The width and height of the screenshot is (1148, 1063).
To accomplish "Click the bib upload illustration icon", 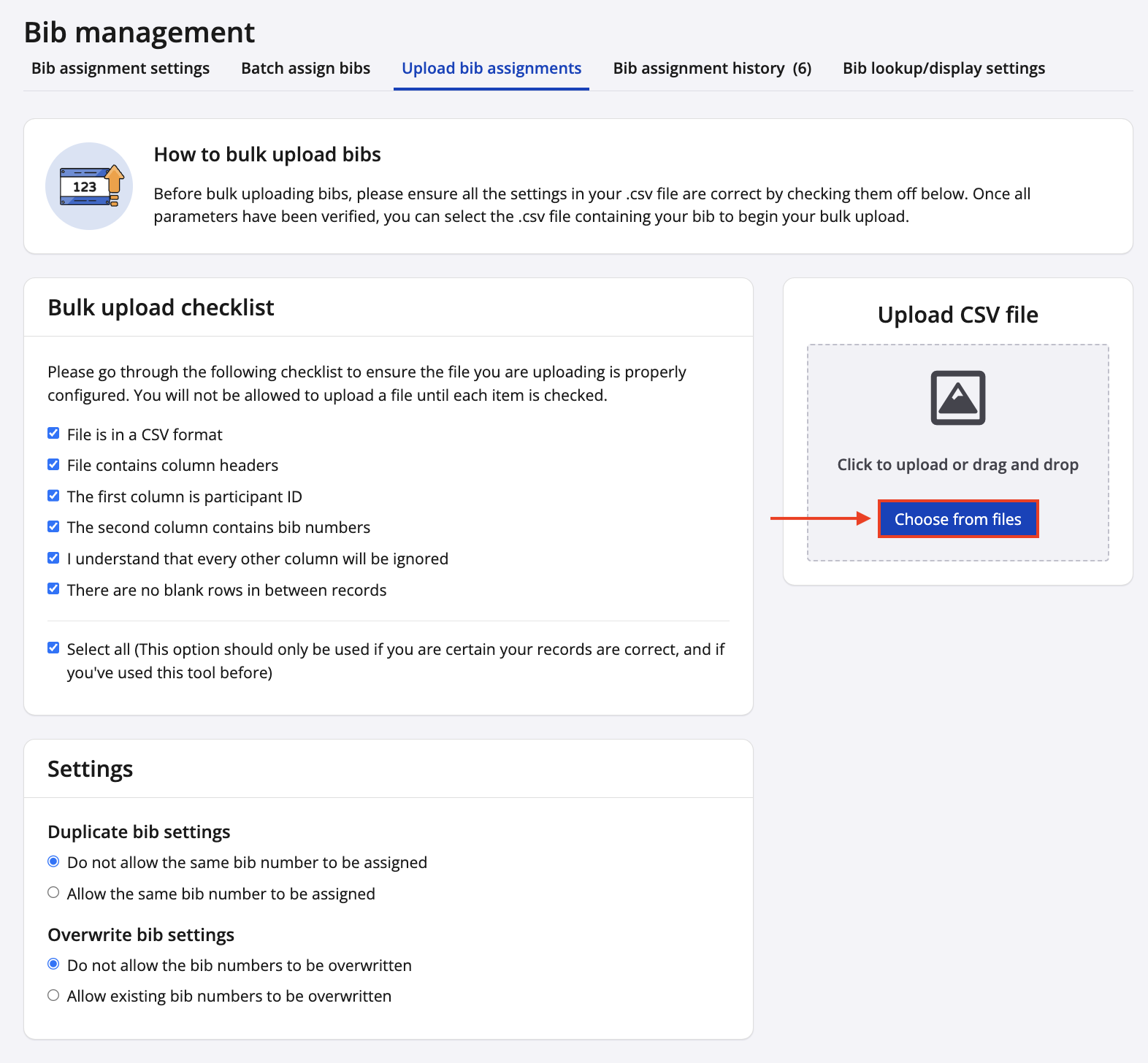I will point(89,186).
